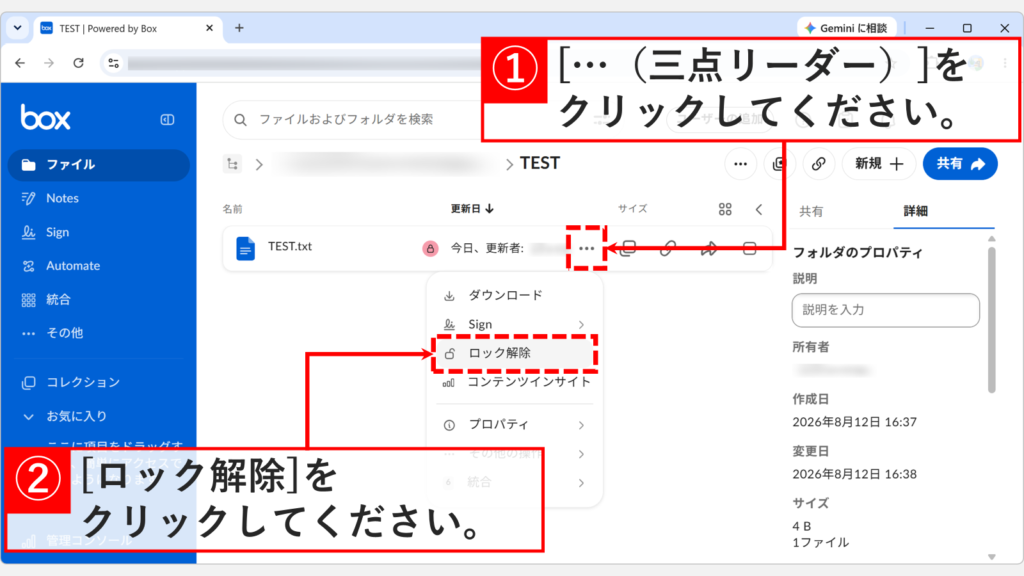Open site info icon in address bar
This screenshot has height=576, width=1024.
click(x=114, y=63)
